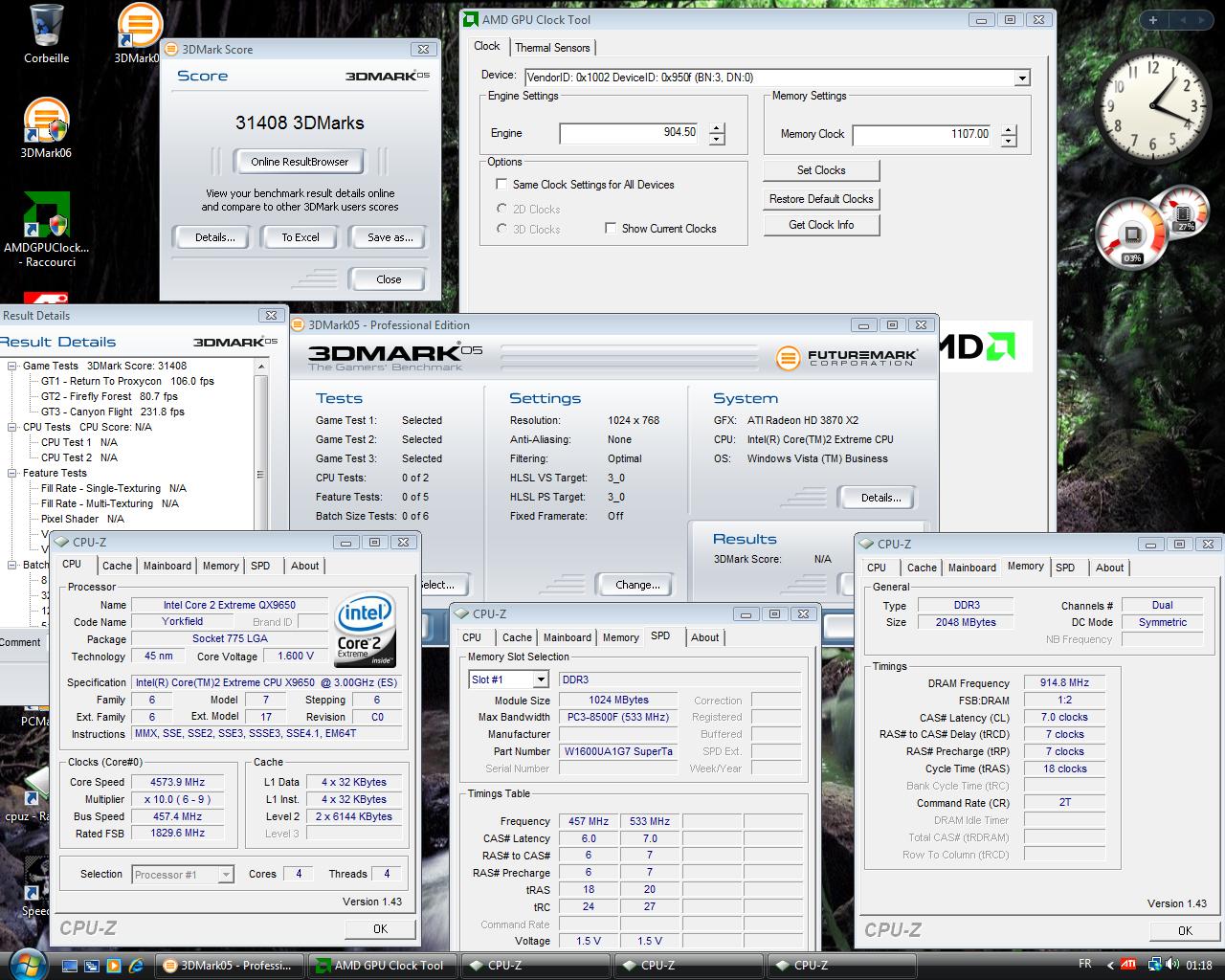Click the taskbar clock showing 01:18
This screenshot has height=980, width=1225.
[x=1198, y=965]
